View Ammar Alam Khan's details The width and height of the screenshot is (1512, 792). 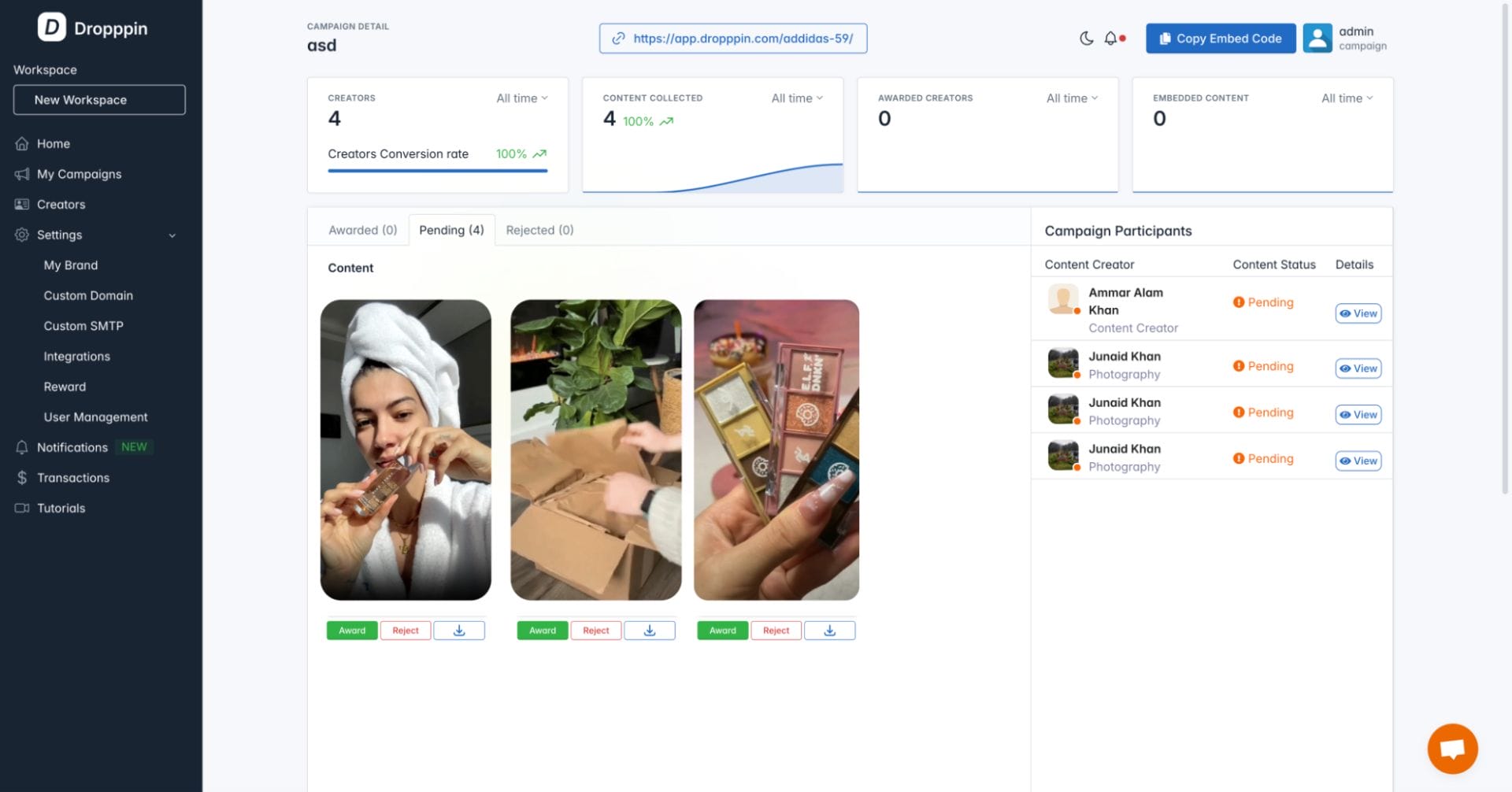click(x=1358, y=313)
